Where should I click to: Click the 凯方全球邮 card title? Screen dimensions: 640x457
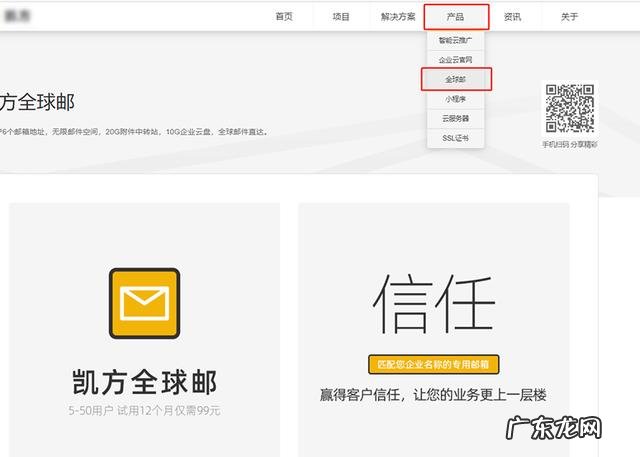tap(144, 382)
